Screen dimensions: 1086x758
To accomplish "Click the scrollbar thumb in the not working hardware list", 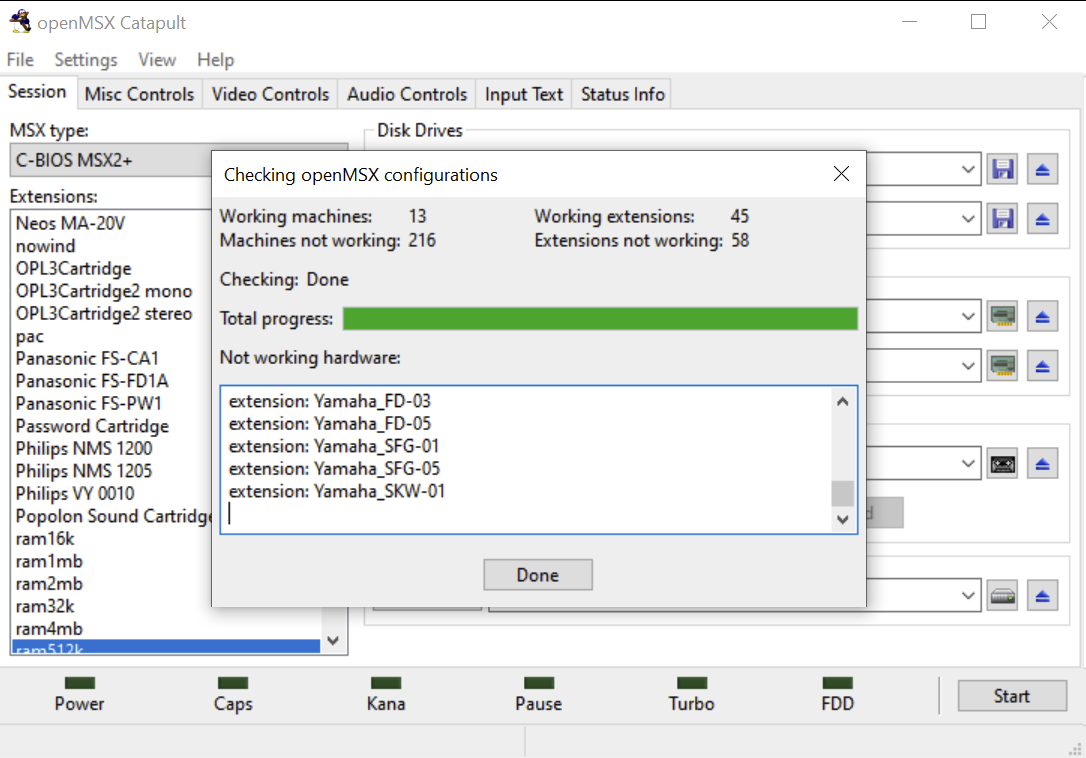I will point(842,493).
